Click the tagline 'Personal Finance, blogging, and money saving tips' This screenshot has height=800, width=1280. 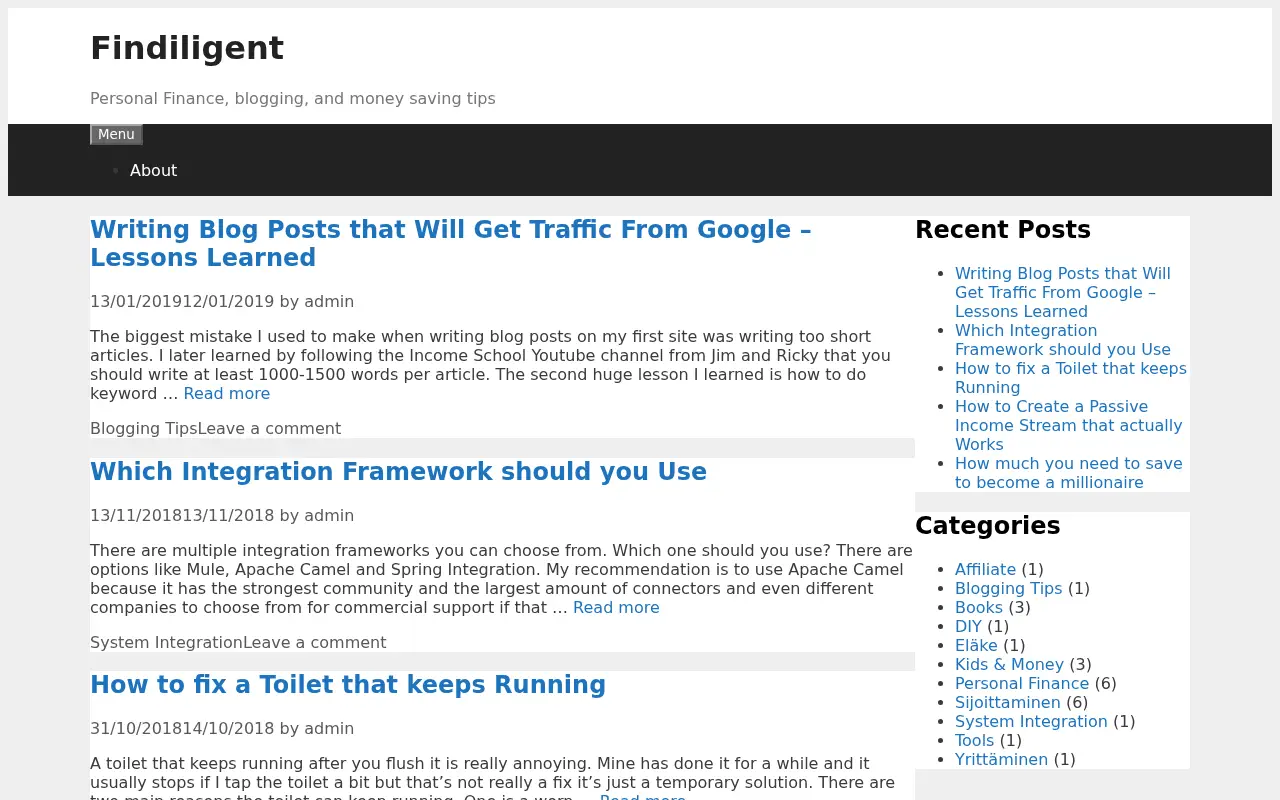[292, 98]
